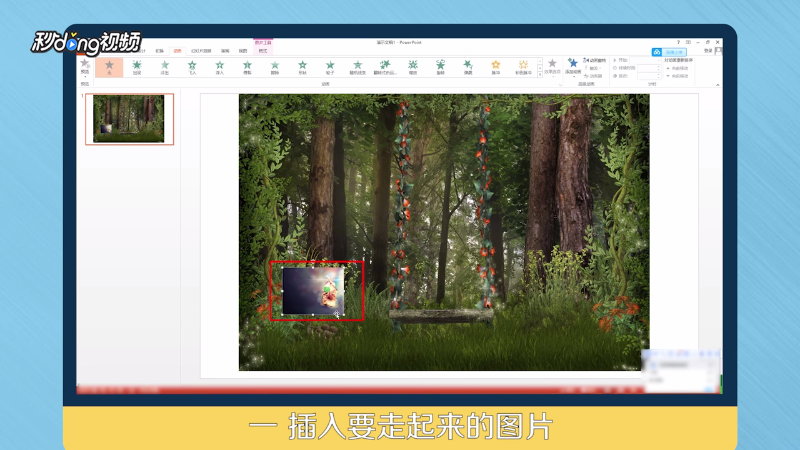Apply the Zoom (缩放) animation effect

[x=413, y=67]
